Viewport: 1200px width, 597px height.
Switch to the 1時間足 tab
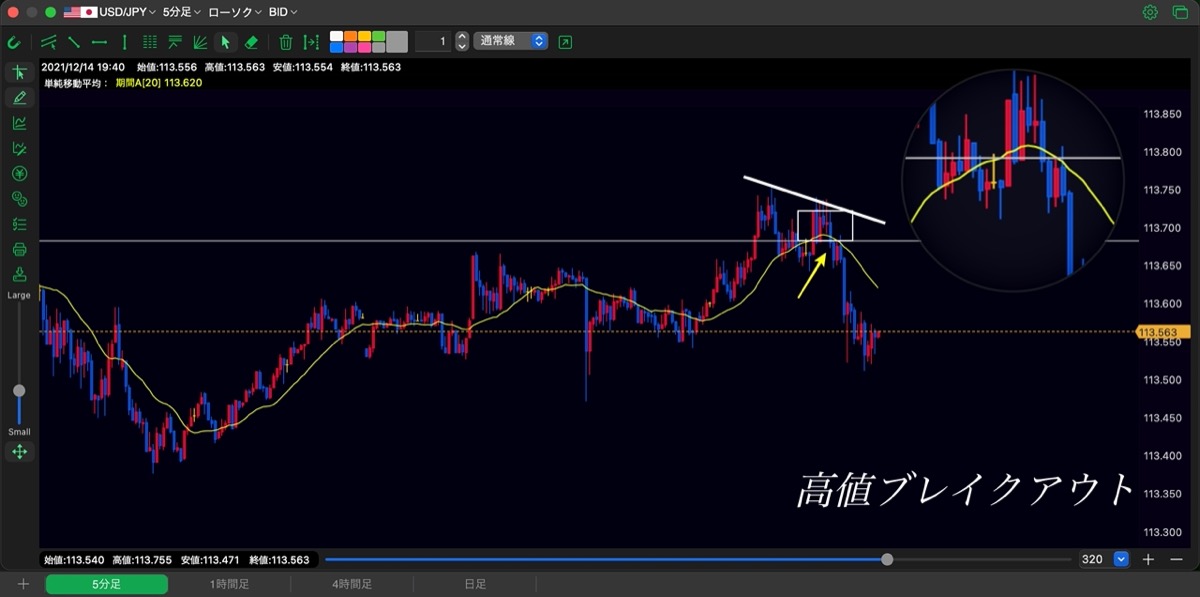[x=229, y=584]
